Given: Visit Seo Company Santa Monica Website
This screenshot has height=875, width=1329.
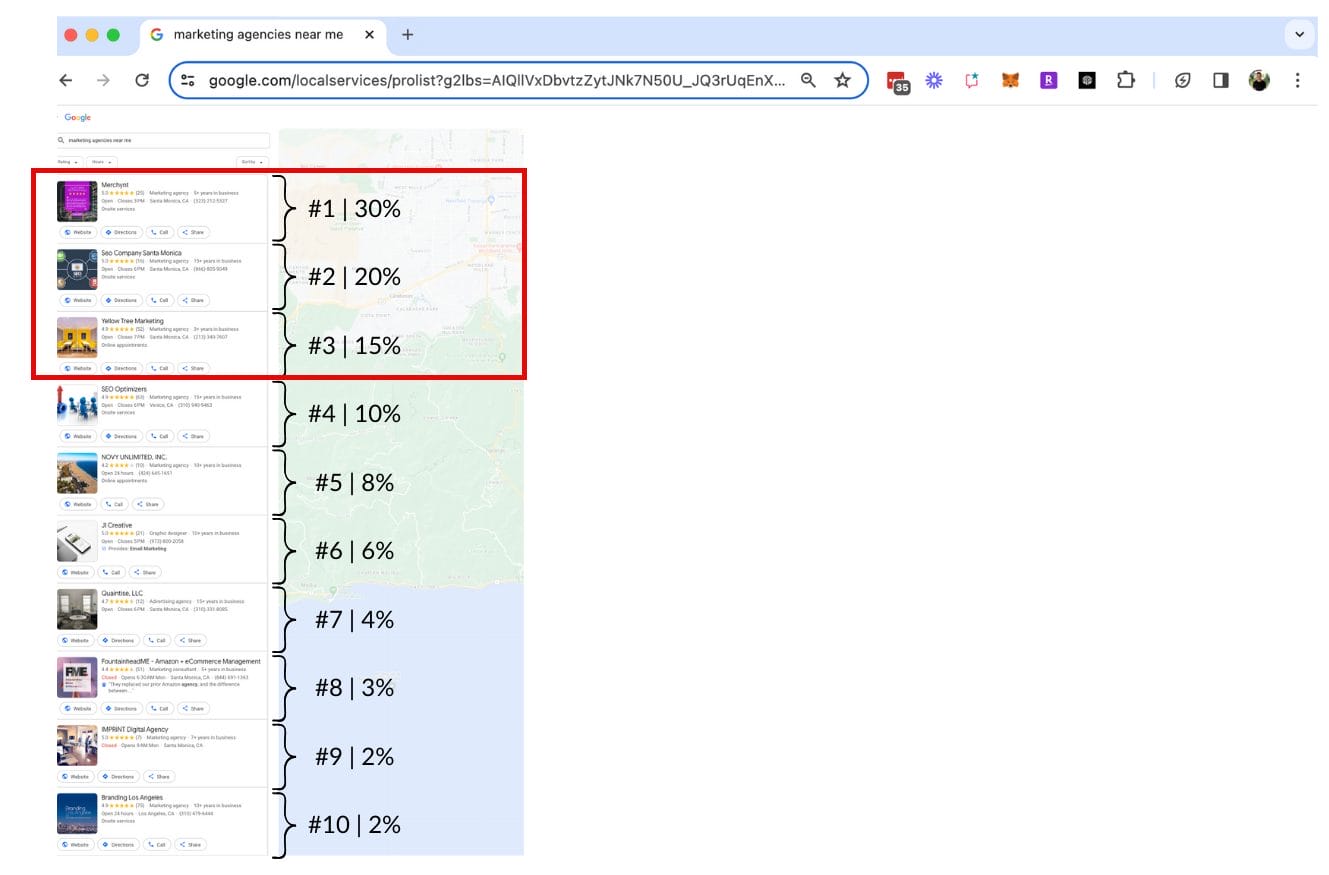Looking at the screenshot, I should click(77, 300).
